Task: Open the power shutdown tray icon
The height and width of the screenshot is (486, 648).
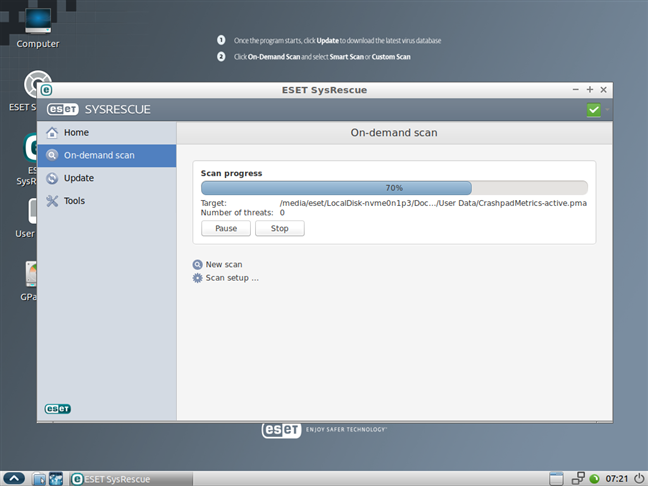Action: [639, 479]
